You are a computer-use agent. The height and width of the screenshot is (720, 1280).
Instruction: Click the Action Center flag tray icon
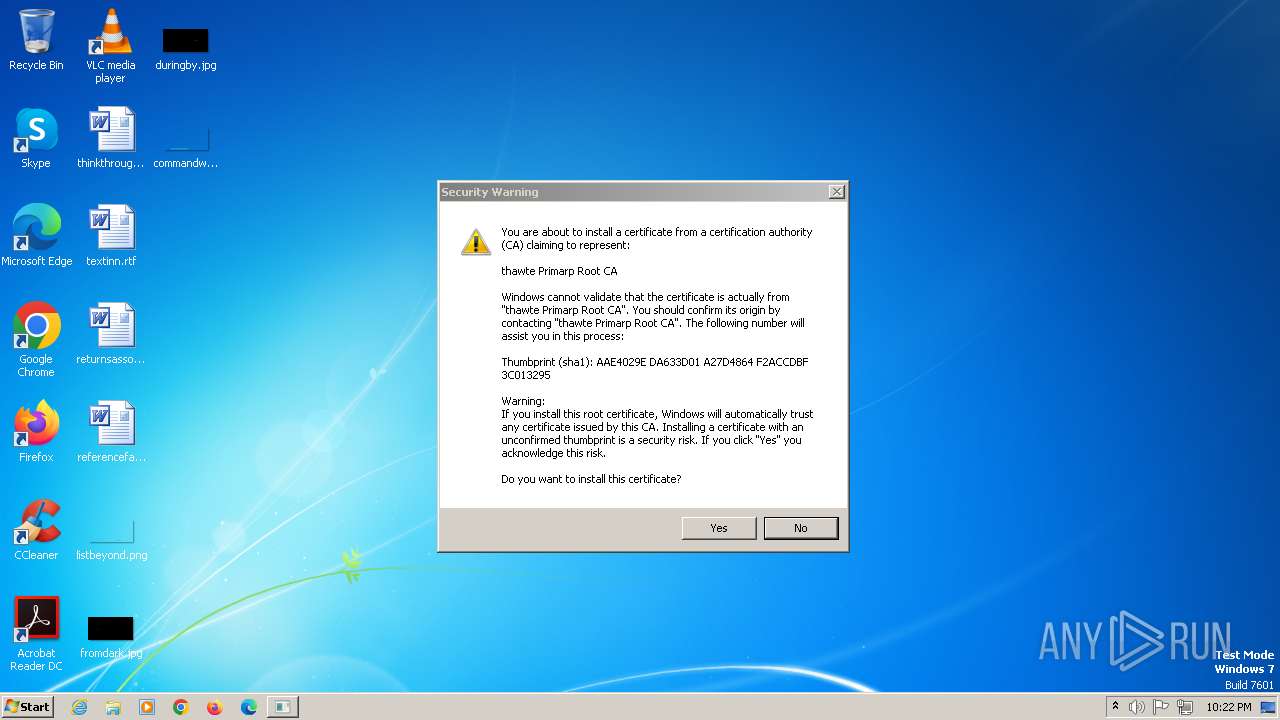tap(1161, 707)
